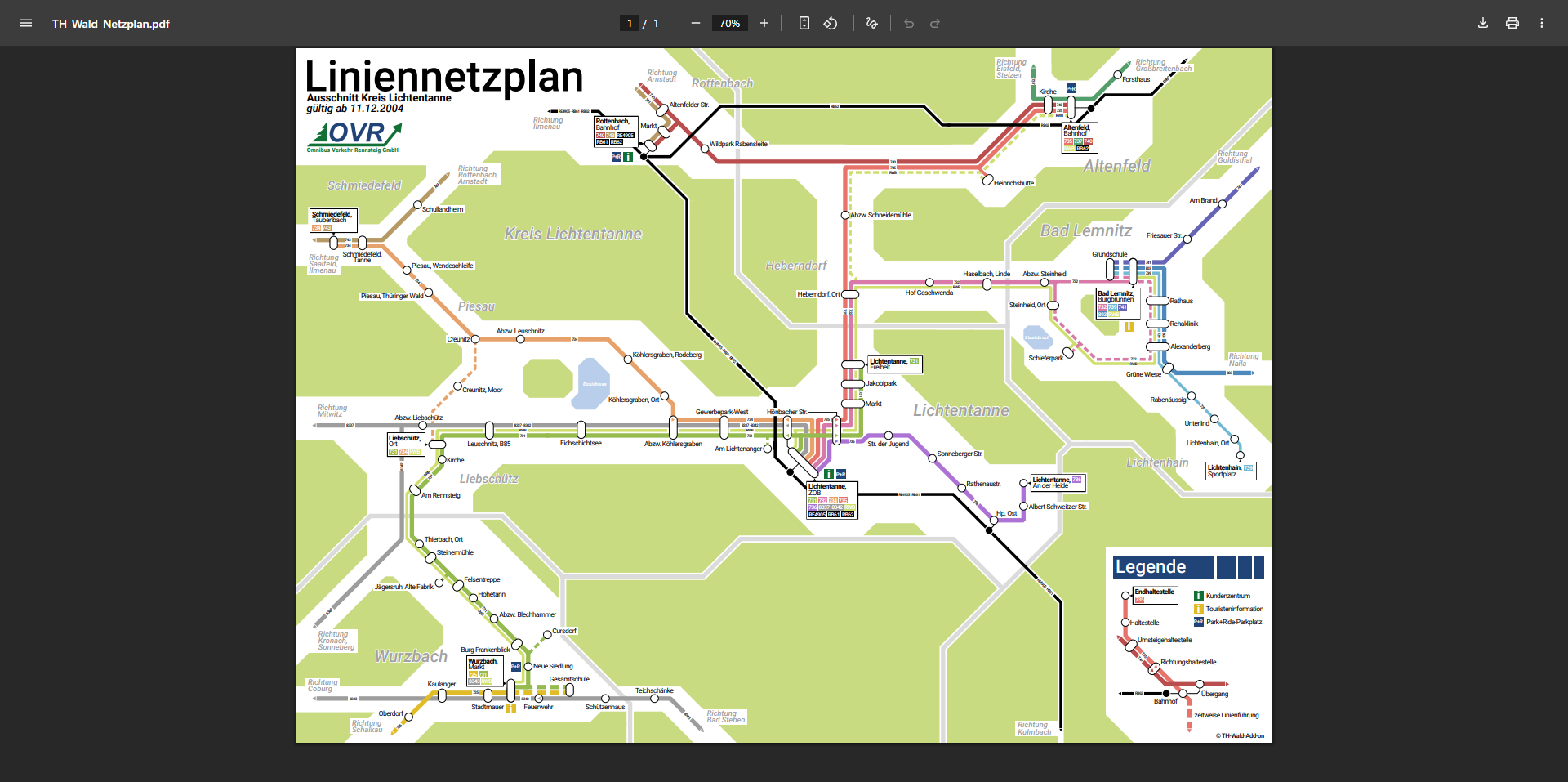This screenshot has height=782, width=1568.
Task: Click the page number input field
Action: pyautogui.click(x=630, y=23)
